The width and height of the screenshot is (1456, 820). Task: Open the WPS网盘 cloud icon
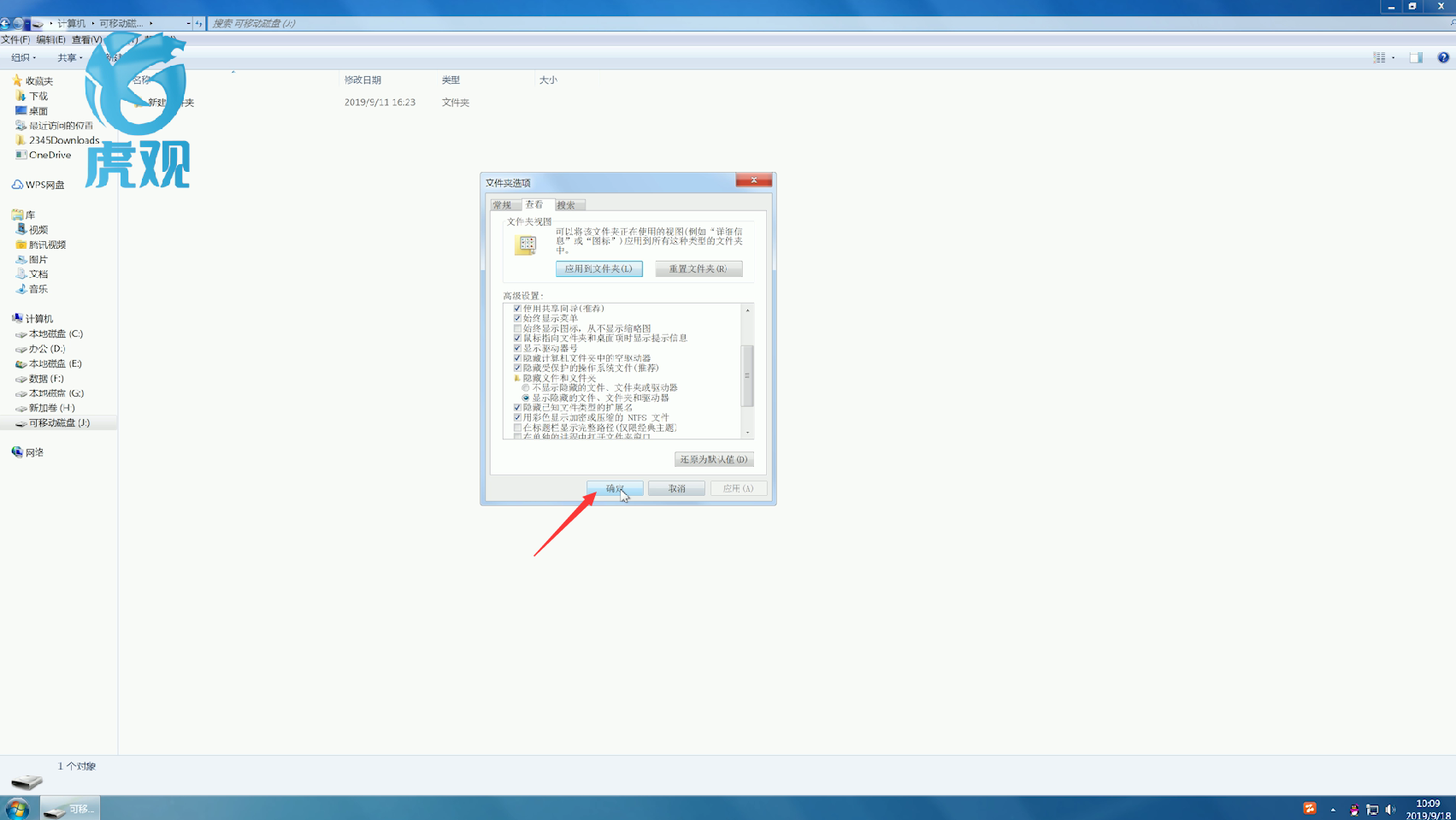[x=17, y=185]
